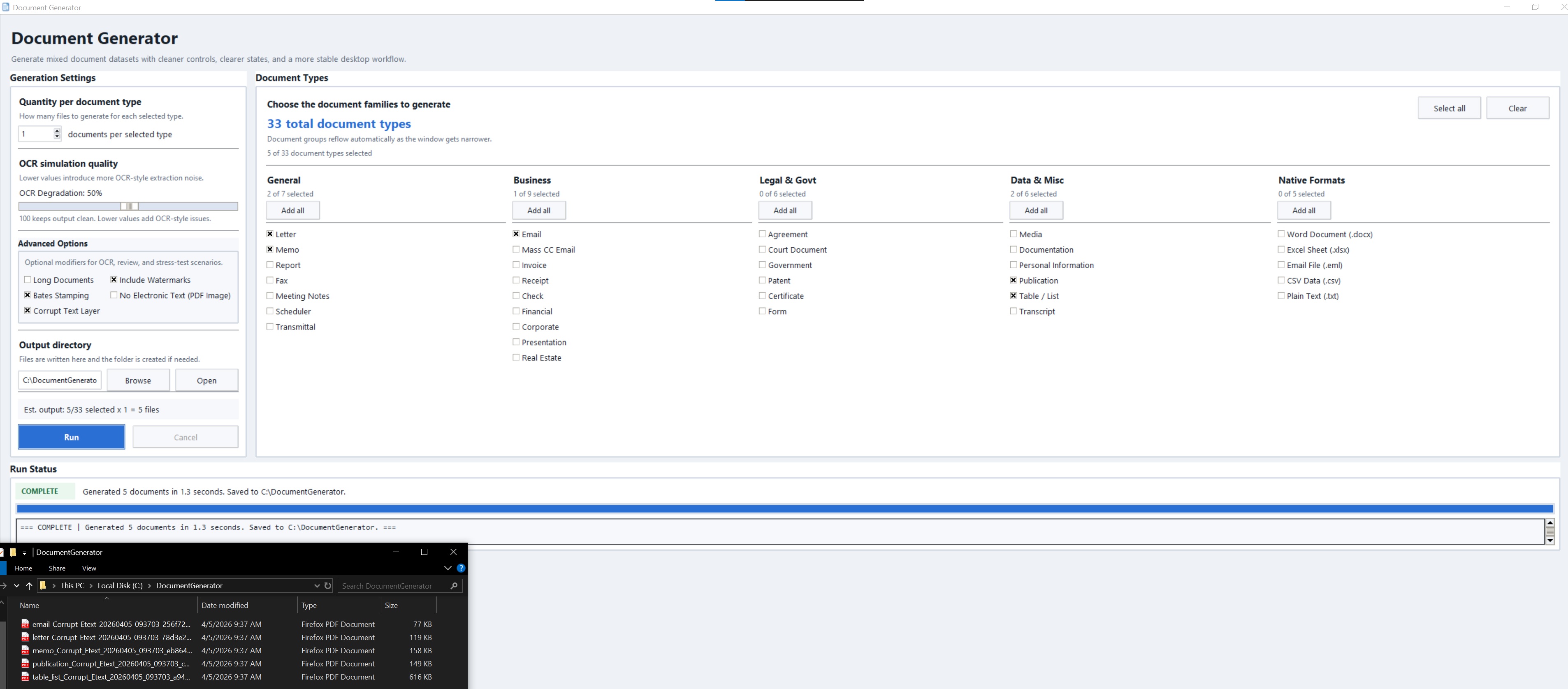Open the address bar history dropdown arrow
1568x689 pixels.
click(x=317, y=585)
